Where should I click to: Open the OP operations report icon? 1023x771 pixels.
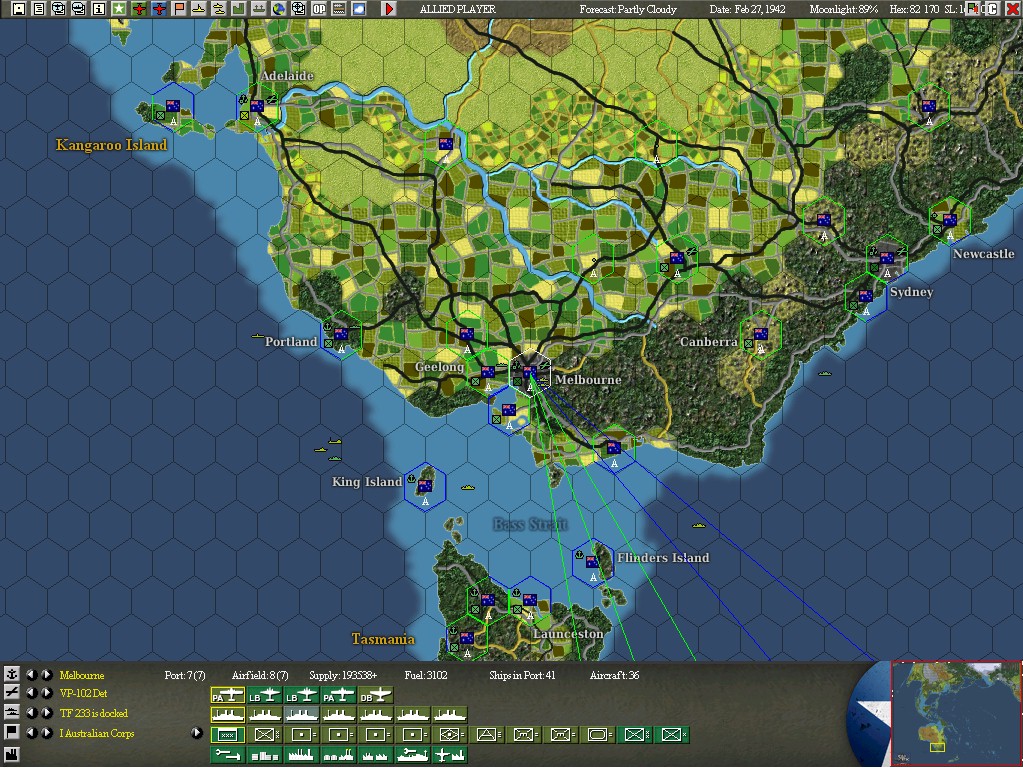(318, 9)
